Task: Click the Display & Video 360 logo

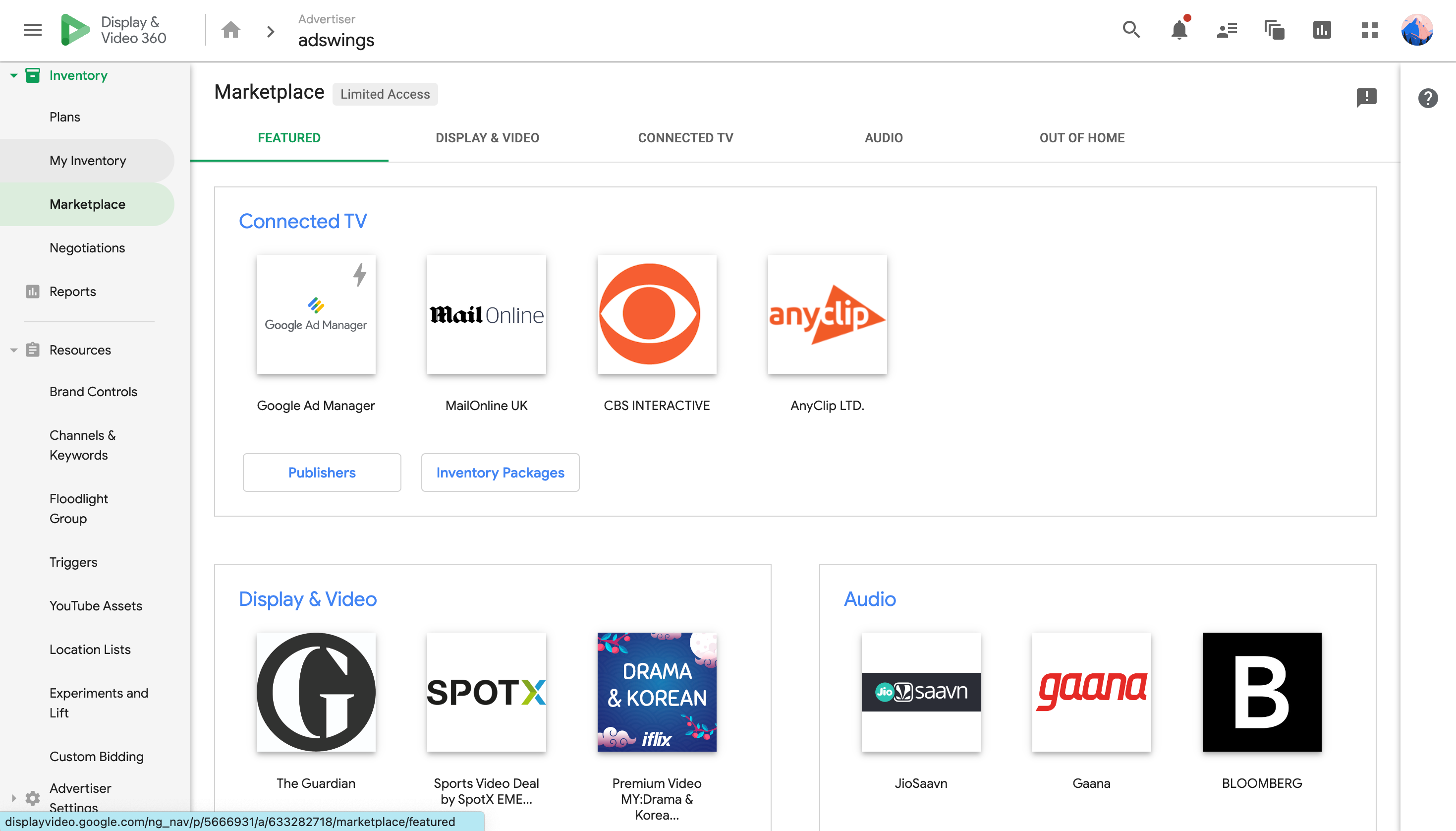Action: pyautogui.click(x=113, y=30)
